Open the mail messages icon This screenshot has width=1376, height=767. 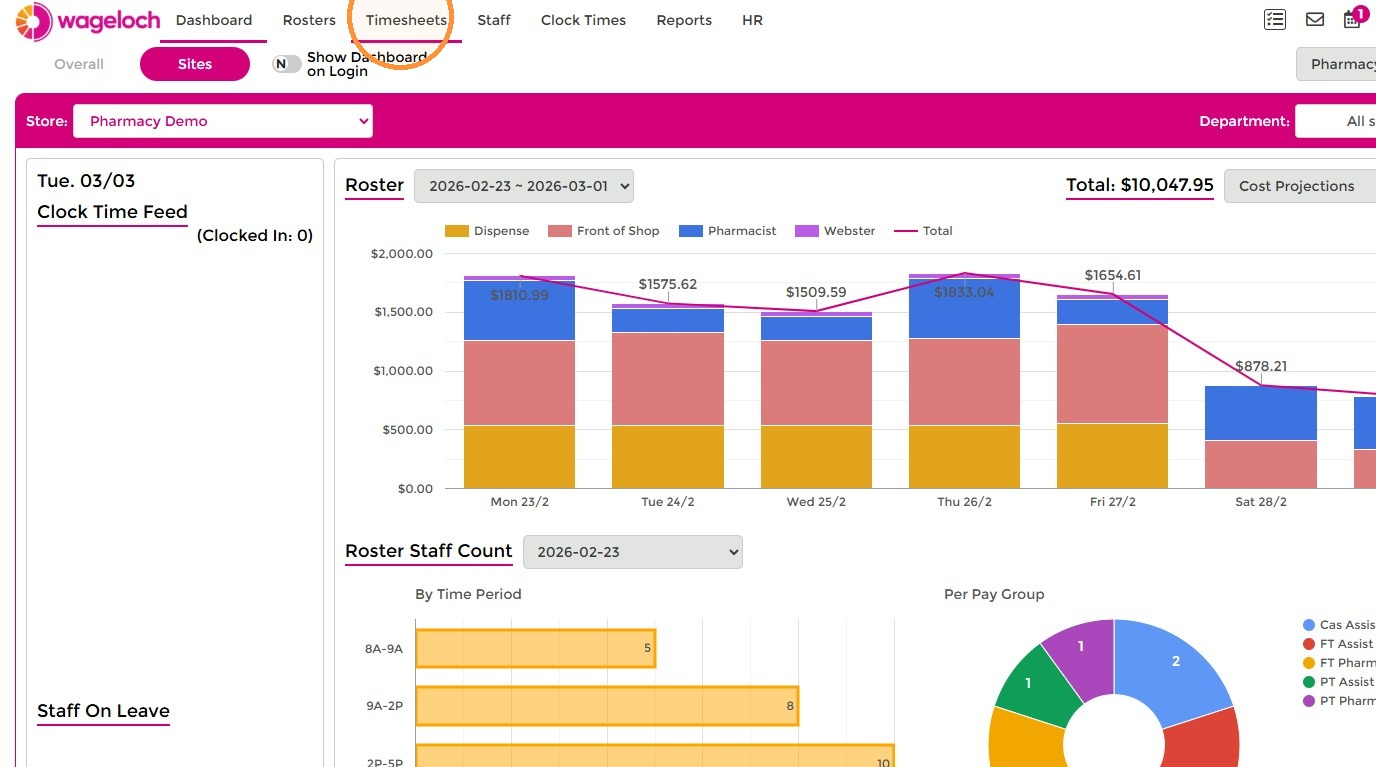pyautogui.click(x=1315, y=19)
